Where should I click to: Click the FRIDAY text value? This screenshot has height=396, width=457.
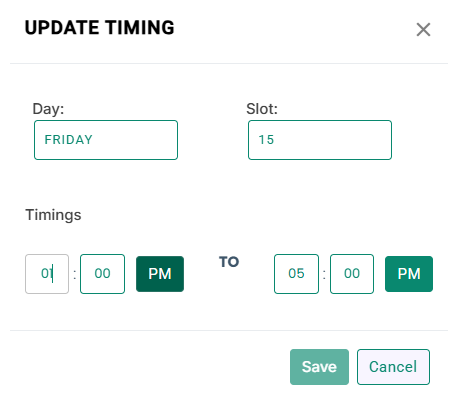click(x=69, y=140)
